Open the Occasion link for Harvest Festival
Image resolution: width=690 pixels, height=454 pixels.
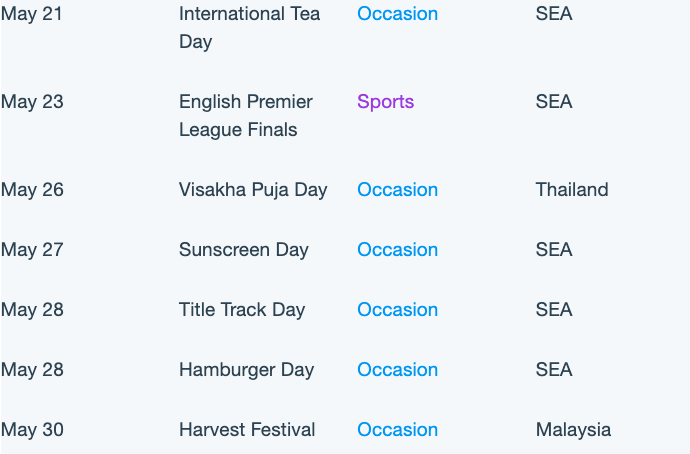point(397,429)
